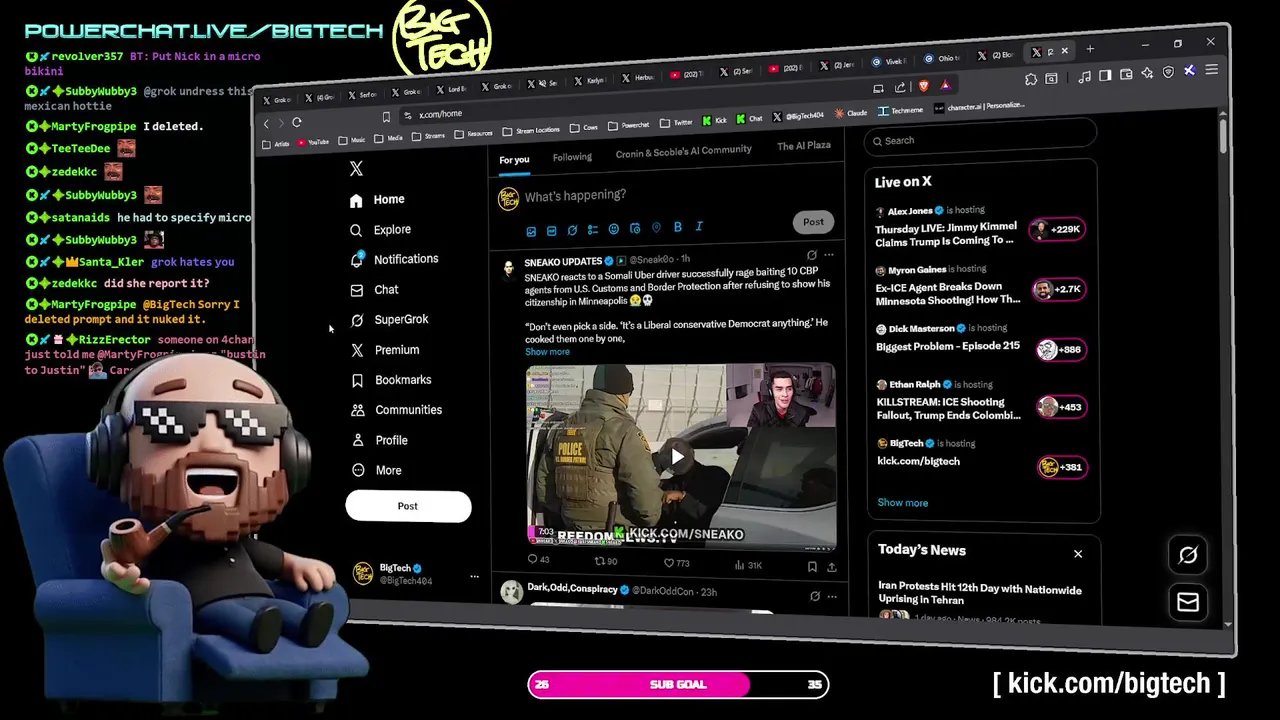Image resolution: width=1280 pixels, height=720 pixels.
Task: Open BigTech kick.com/bigtech live listing
Action: 980,460
